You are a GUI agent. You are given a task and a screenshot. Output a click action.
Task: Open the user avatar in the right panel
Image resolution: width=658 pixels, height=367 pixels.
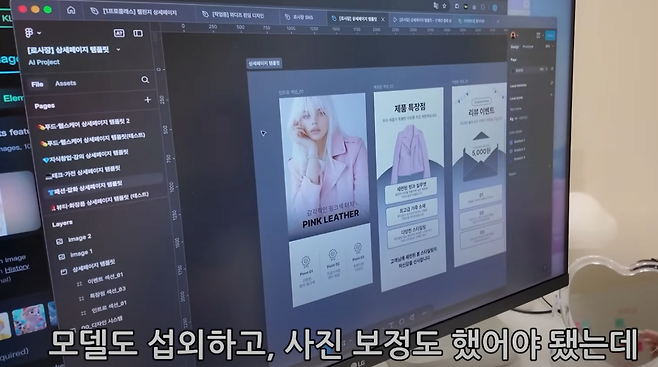point(513,35)
